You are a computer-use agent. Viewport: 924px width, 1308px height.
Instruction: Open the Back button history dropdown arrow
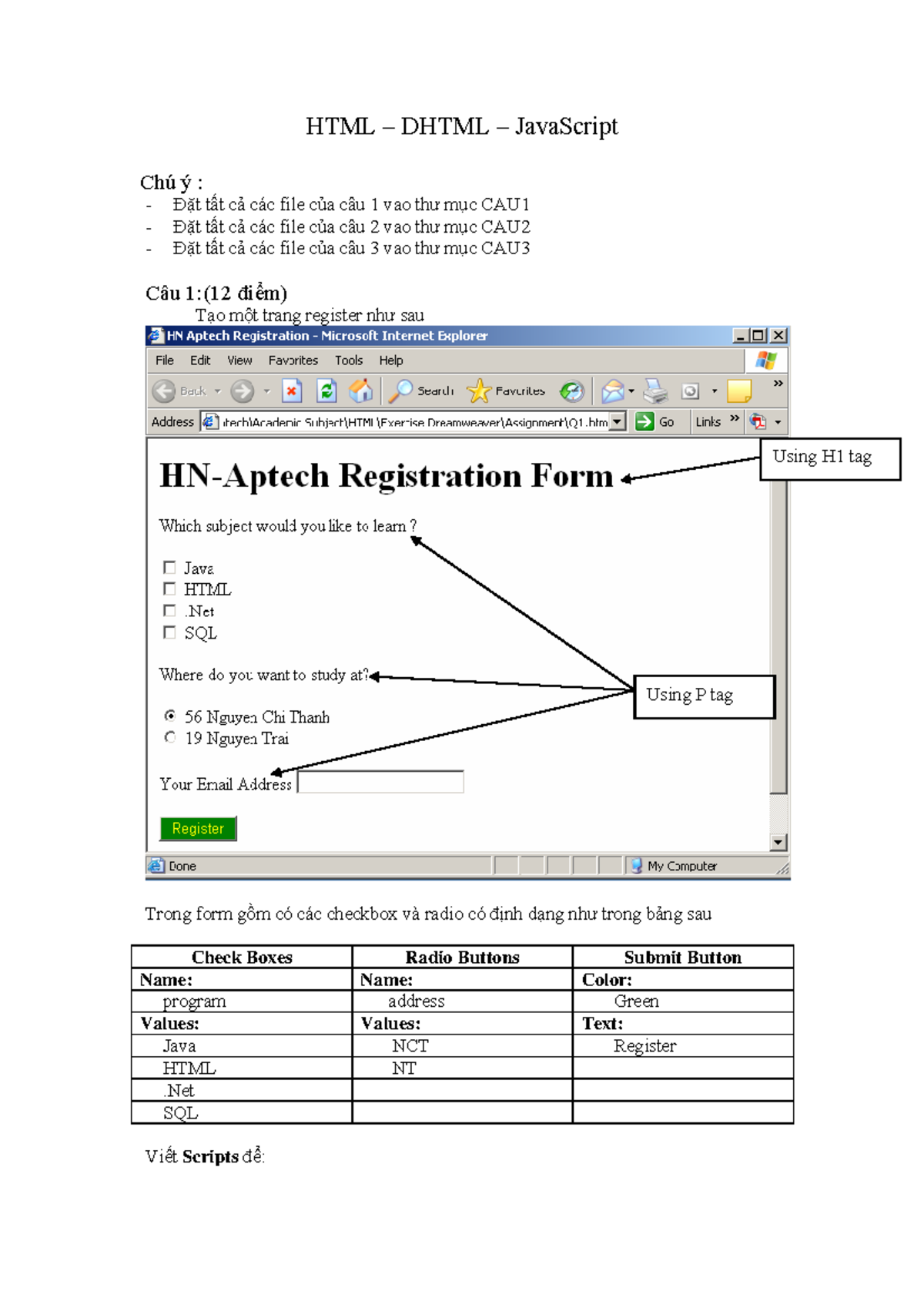coord(218,391)
